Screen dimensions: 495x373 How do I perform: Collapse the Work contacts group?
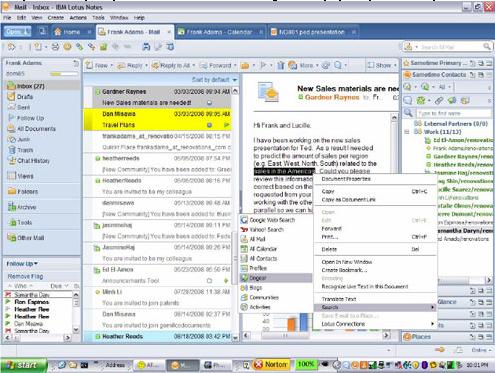(x=407, y=132)
